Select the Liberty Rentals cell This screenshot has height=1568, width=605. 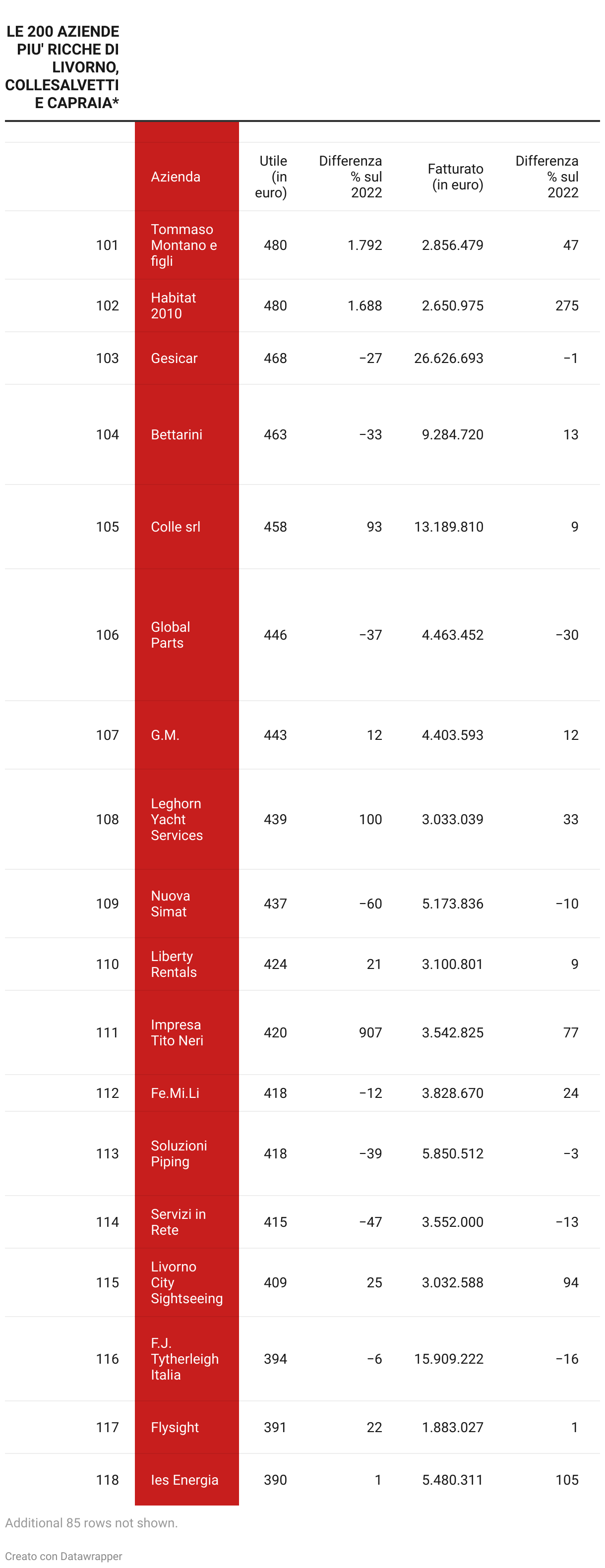[x=187, y=964]
